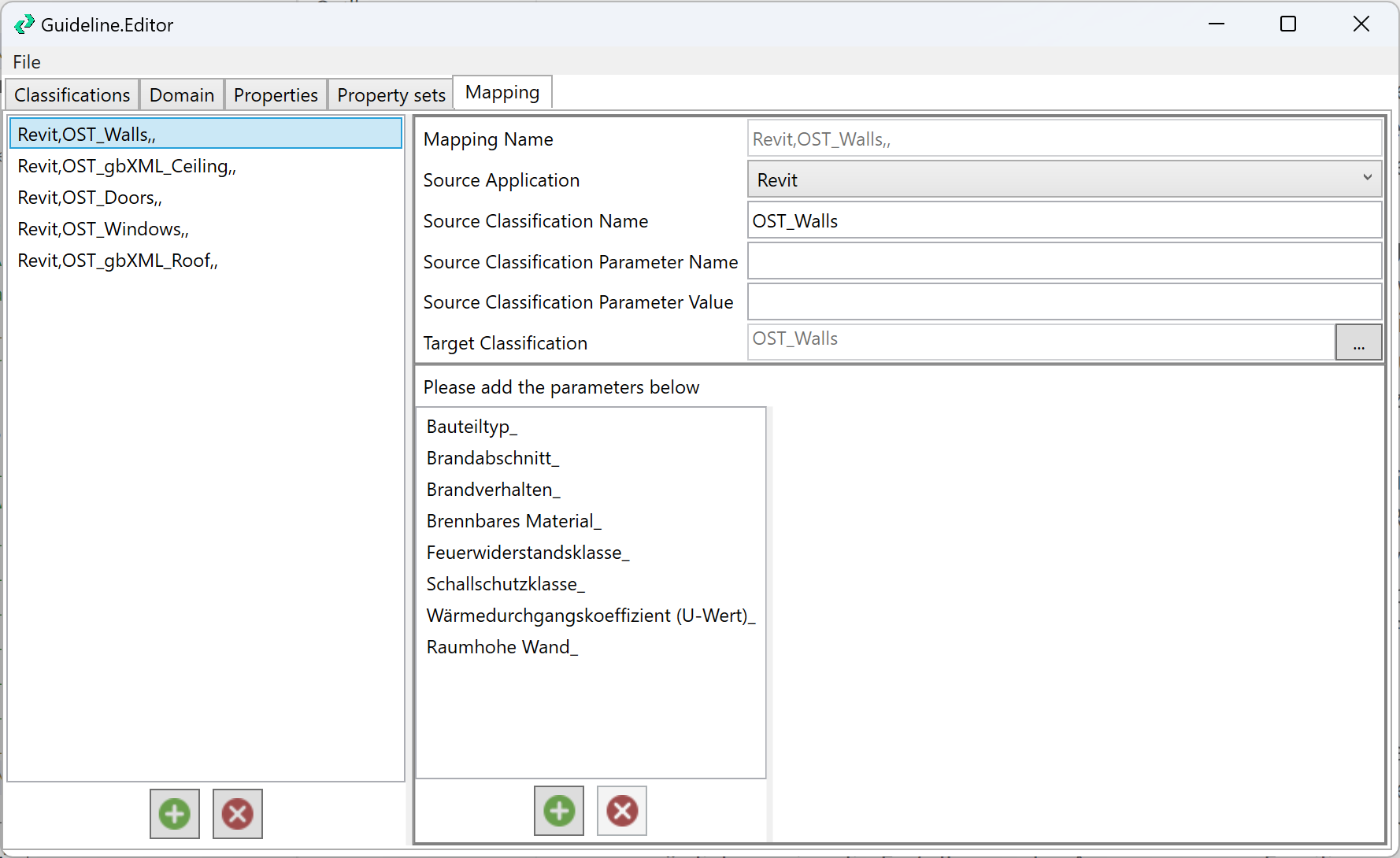Select the Revit,OST_gbXML_Ceiling,, mapping
Image resolution: width=1400 pixels, height=858 pixels.
206,165
